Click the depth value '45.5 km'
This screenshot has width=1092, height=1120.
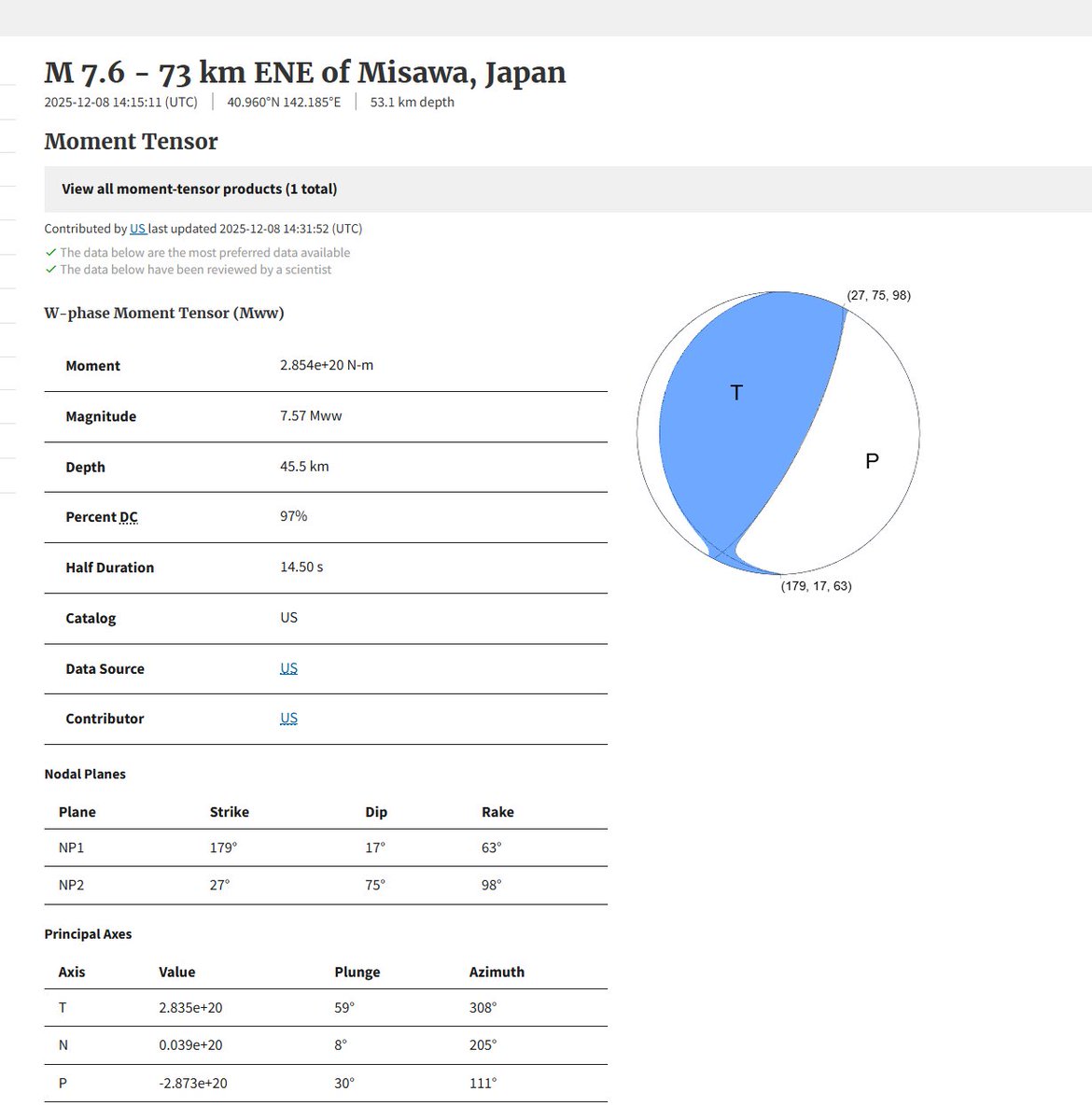[304, 467]
